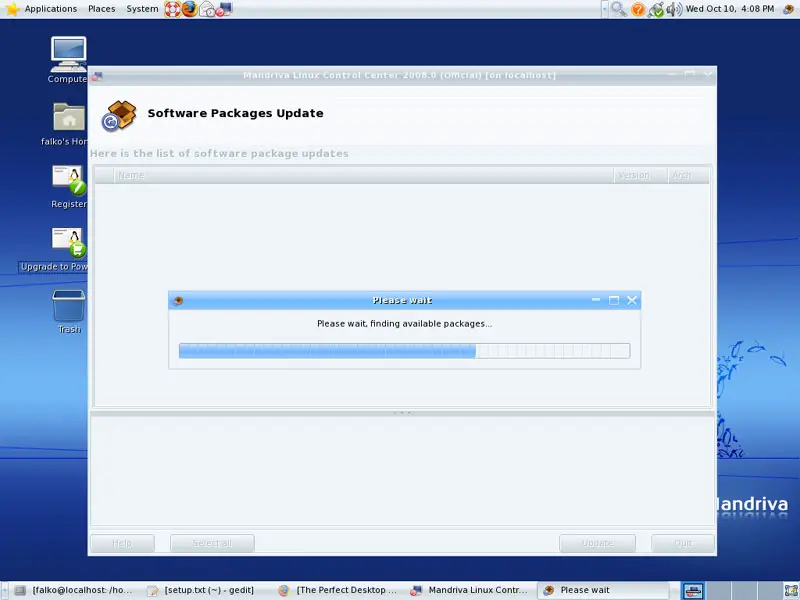Click the orange question mark tray icon

tap(638, 9)
